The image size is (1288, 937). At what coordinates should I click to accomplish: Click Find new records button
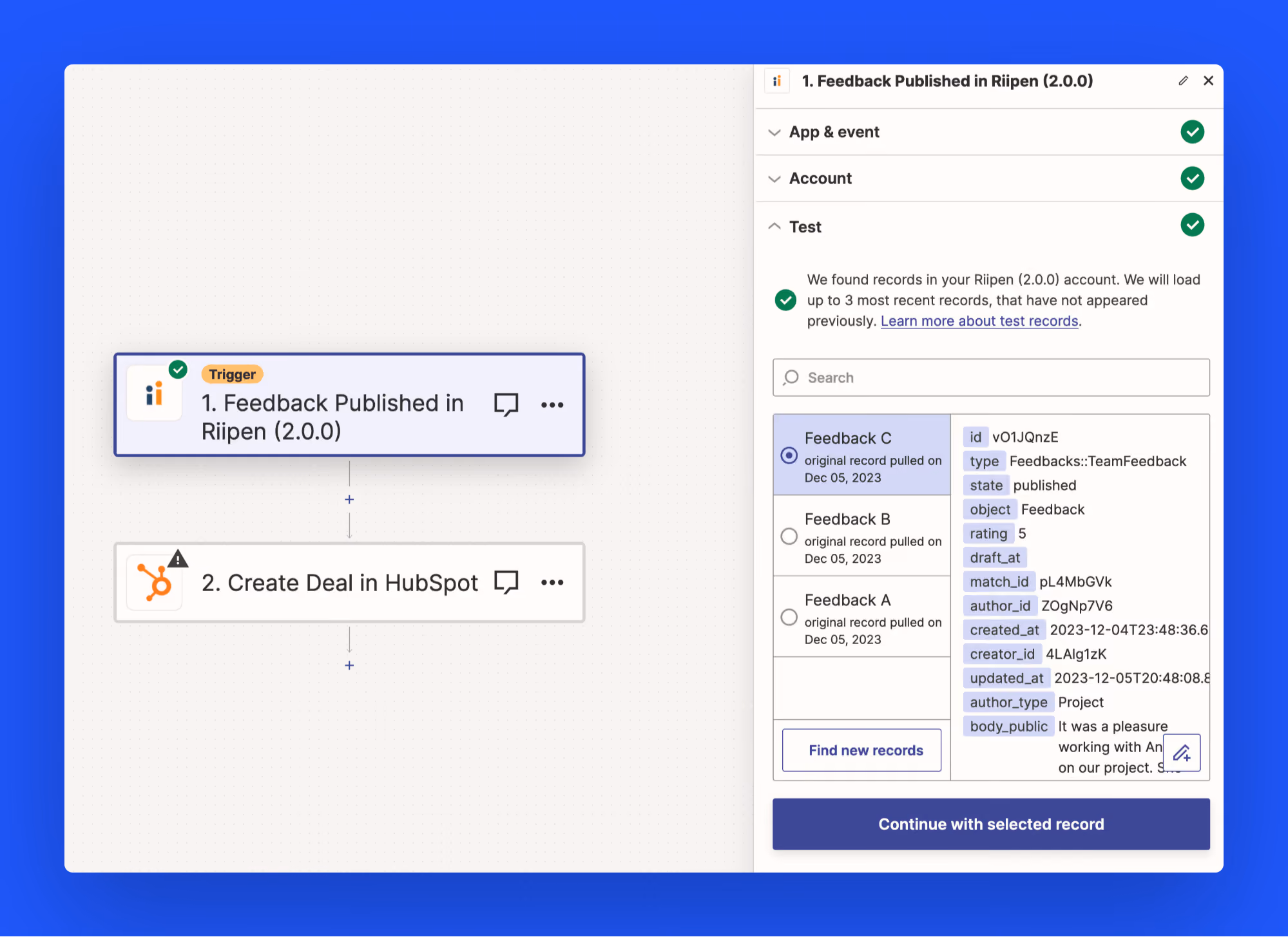861,750
